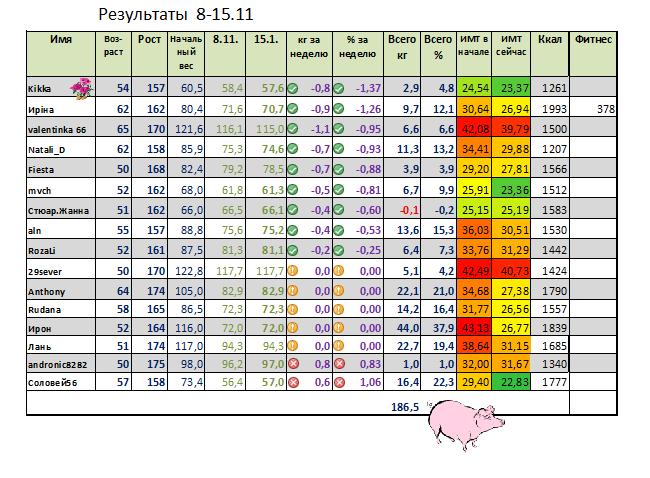Select the 'Воз-раст' column header
The height and width of the screenshot is (478, 650).
[114, 54]
